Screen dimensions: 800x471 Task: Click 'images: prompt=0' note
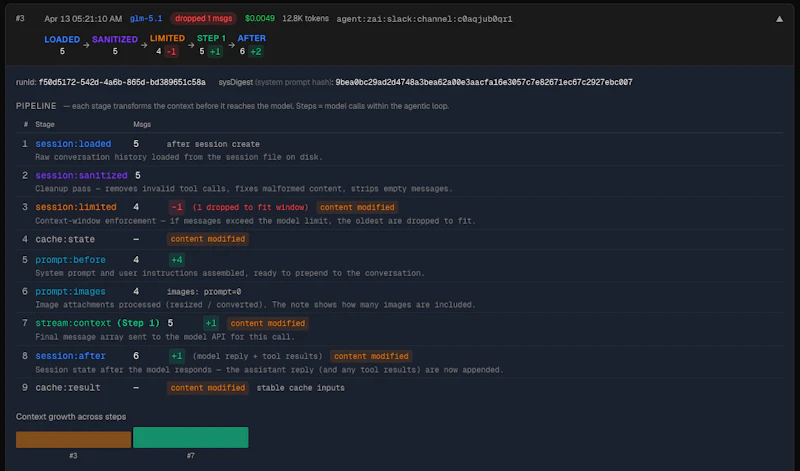coord(204,291)
